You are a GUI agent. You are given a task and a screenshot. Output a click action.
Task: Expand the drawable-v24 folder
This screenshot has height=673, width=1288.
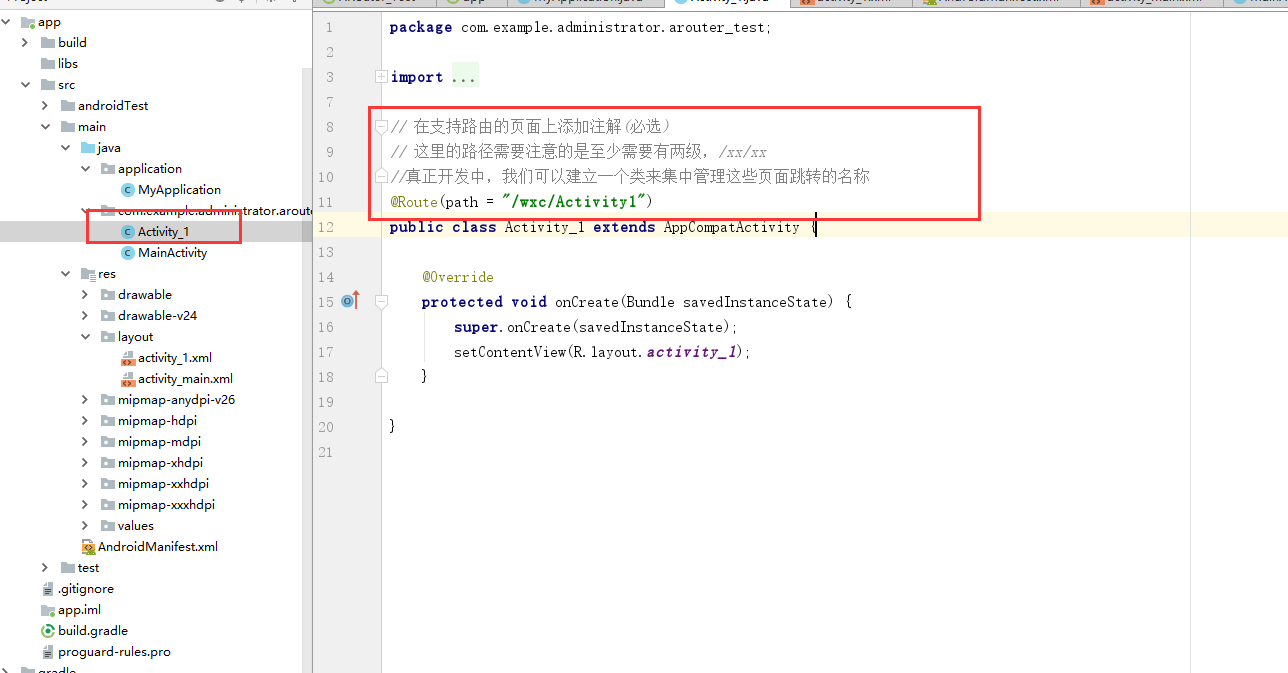coord(85,316)
